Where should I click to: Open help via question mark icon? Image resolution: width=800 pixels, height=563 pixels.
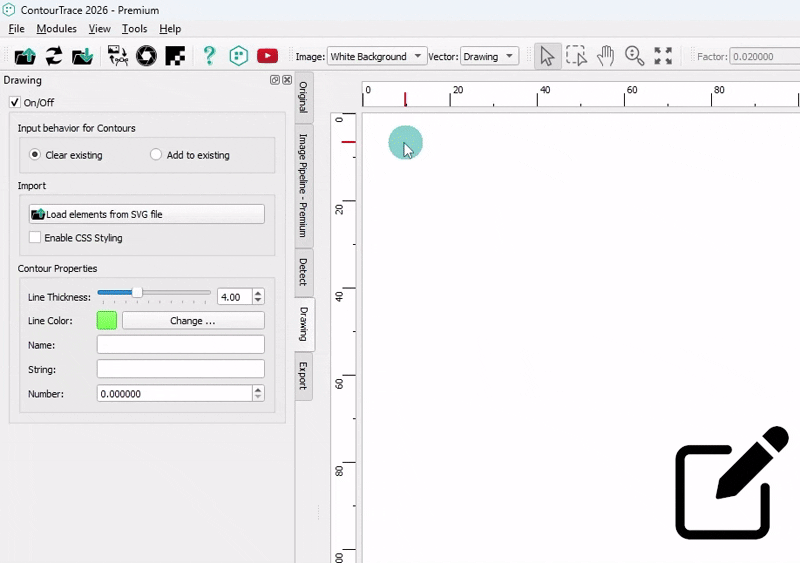click(x=209, y=56)
